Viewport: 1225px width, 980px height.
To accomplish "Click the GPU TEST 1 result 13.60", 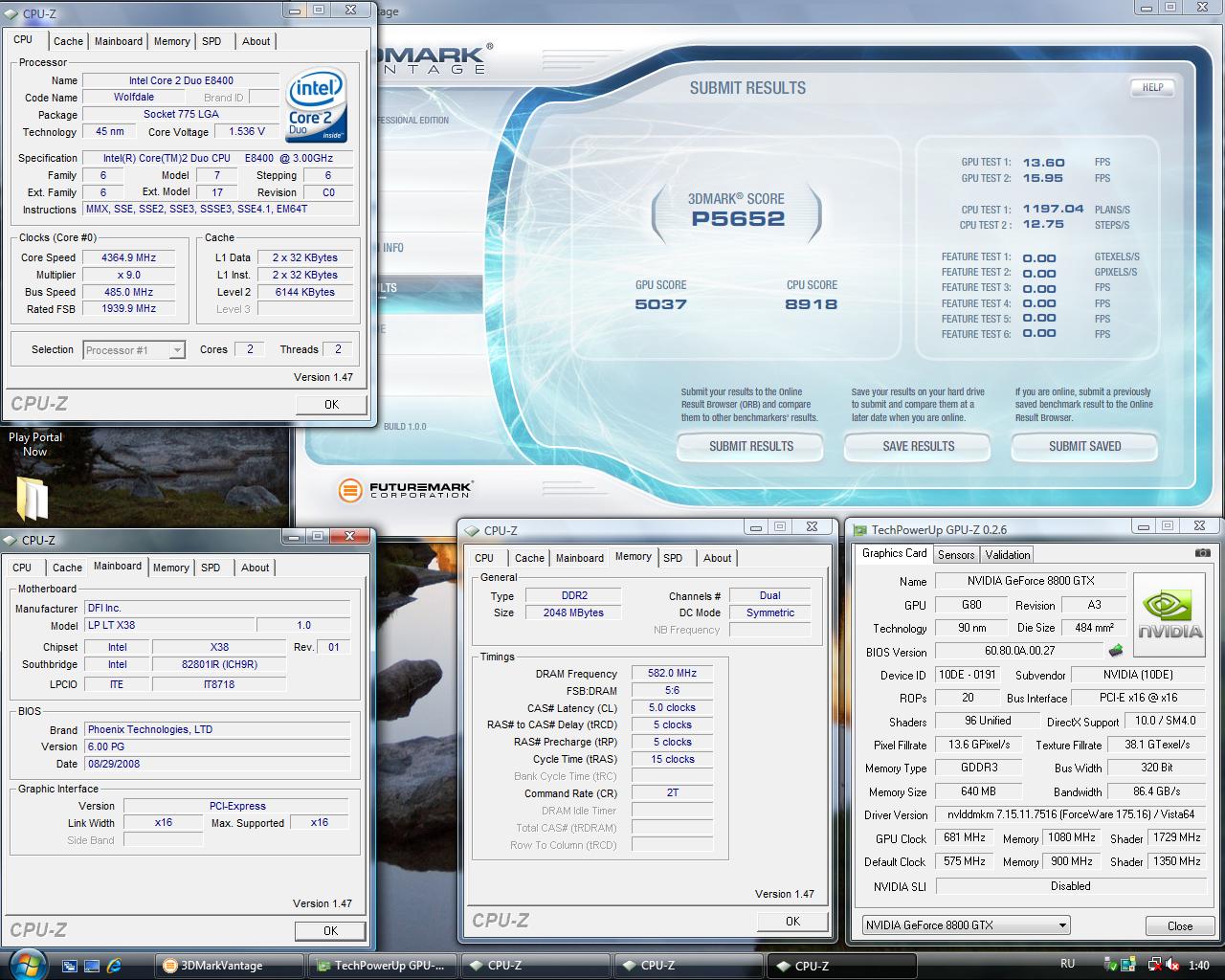I will point(1043,163).
